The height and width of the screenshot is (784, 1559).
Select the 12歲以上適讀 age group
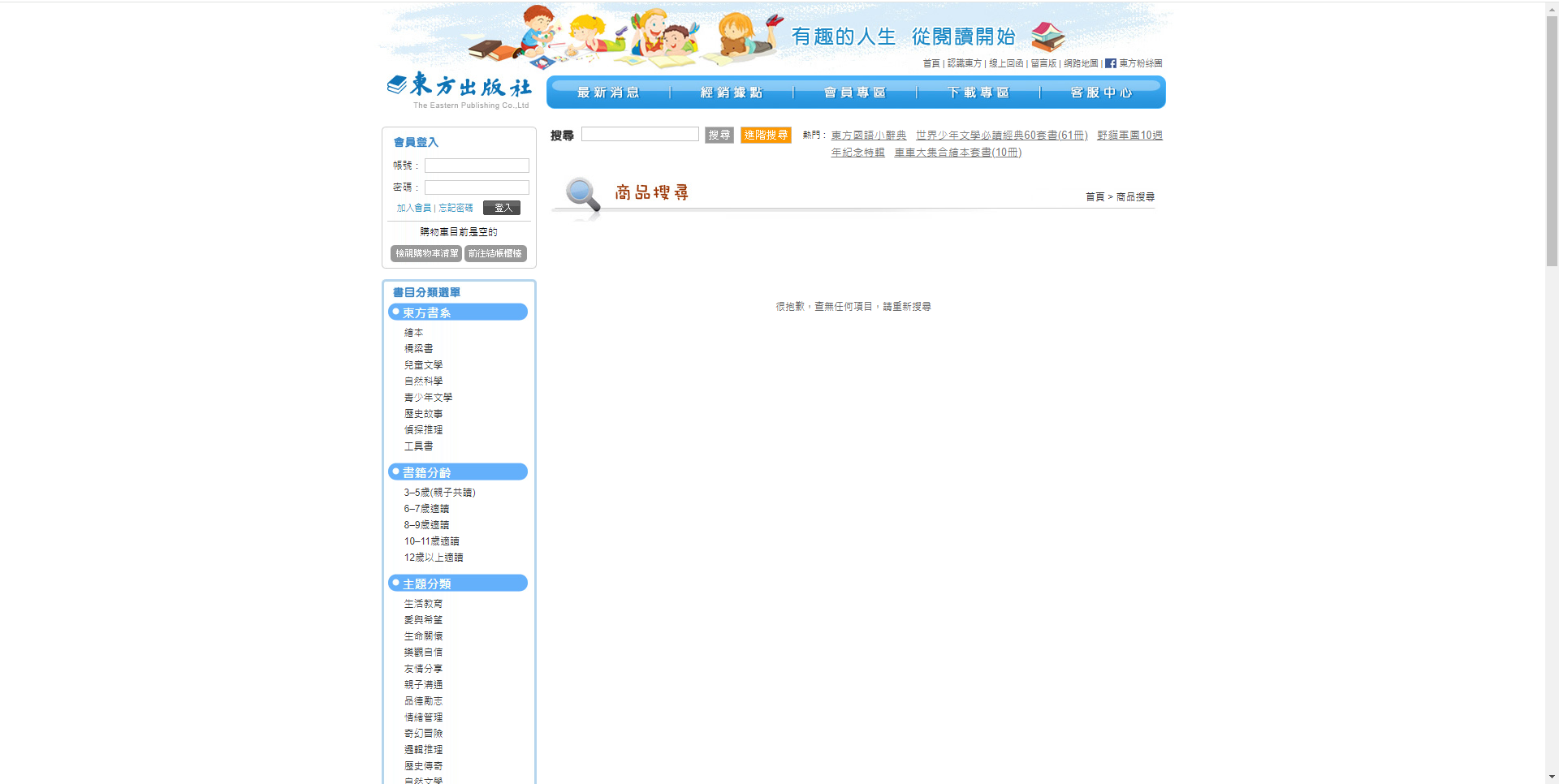click(x=434, y=558)
